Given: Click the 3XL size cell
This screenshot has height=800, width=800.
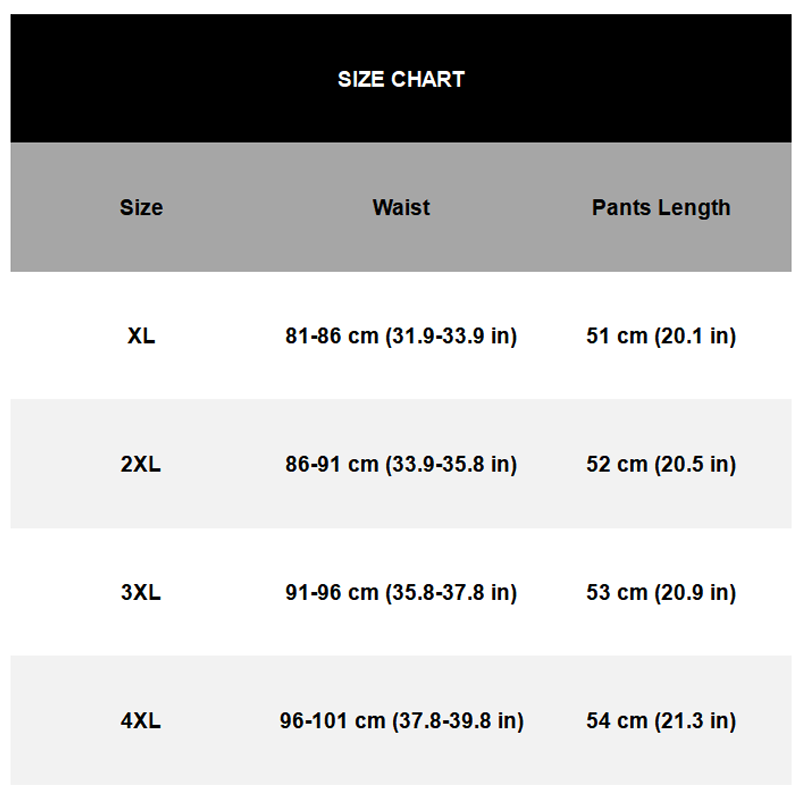Looking at the screenshot, I should tap(141, 592).
